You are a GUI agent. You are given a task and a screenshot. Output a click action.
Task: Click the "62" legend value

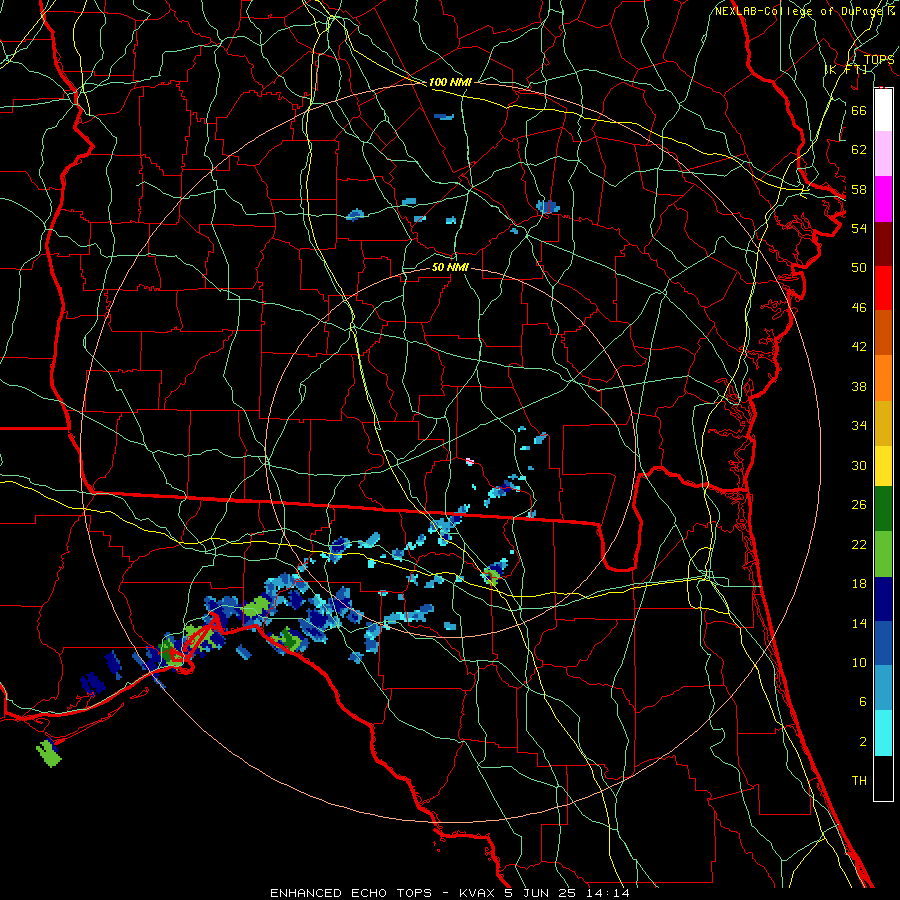pos(859,150)
